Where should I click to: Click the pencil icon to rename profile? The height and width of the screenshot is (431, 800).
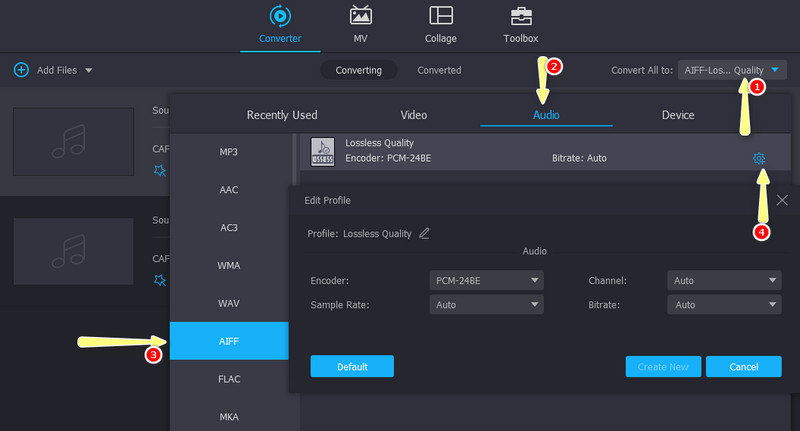click(x=424, y=233)
